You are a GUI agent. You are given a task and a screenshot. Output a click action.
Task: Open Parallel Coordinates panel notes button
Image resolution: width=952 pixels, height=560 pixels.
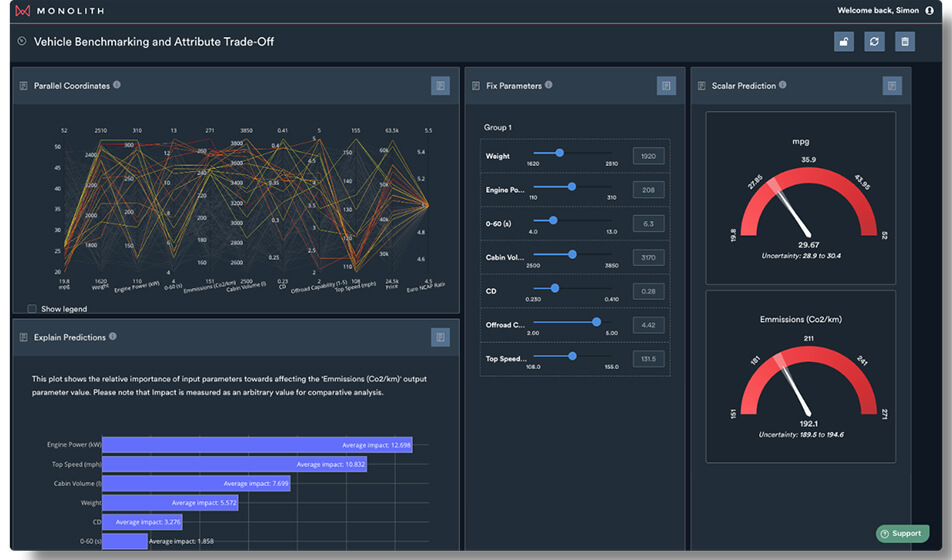pos(440,86)
